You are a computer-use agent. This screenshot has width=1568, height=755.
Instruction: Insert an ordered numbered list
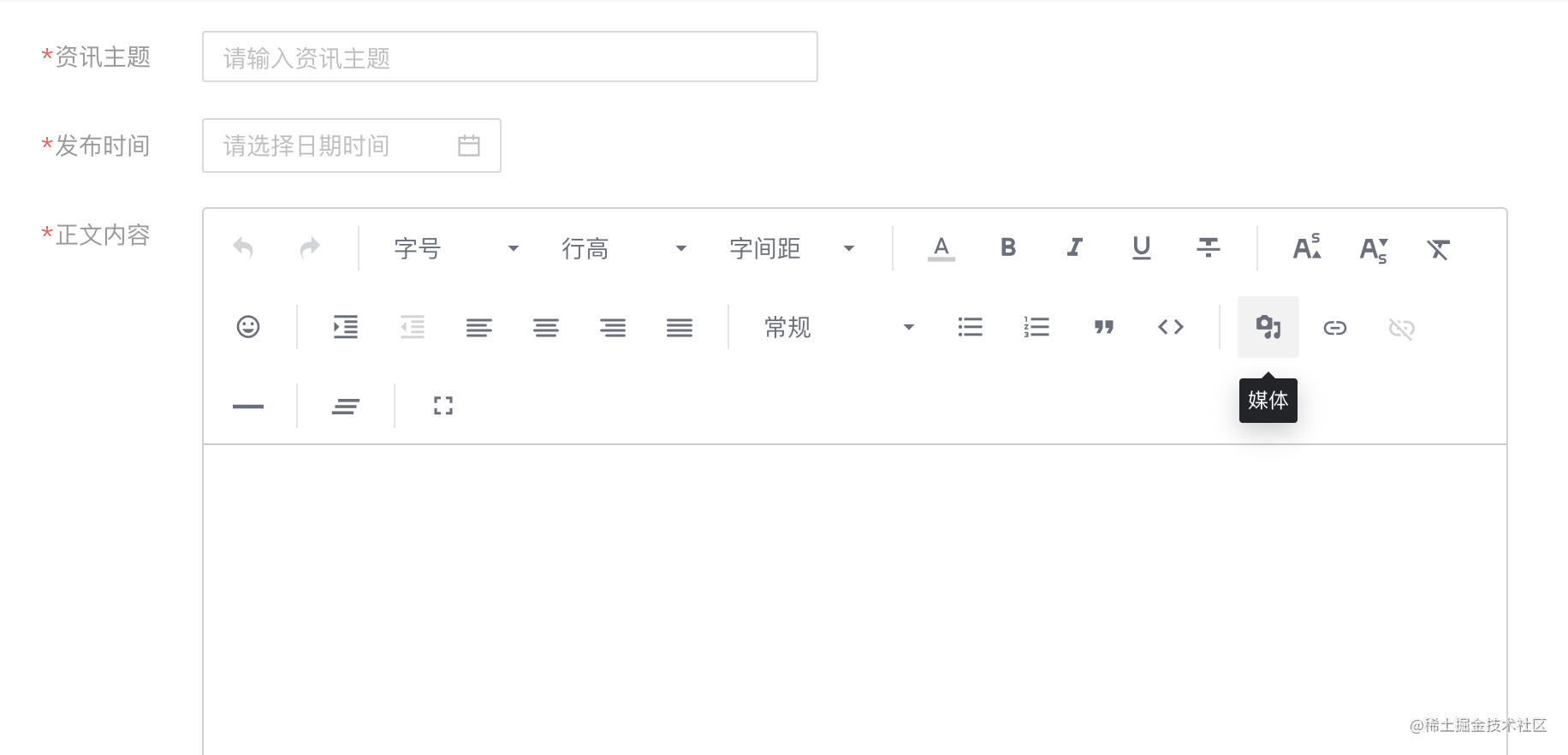pyautogui.click(x=1036, y=327)
